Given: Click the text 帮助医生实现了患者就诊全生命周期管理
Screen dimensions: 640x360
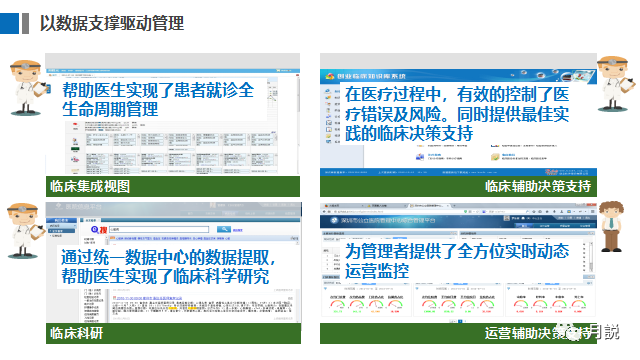Looking at the screenshot, I should pos(158,100).
